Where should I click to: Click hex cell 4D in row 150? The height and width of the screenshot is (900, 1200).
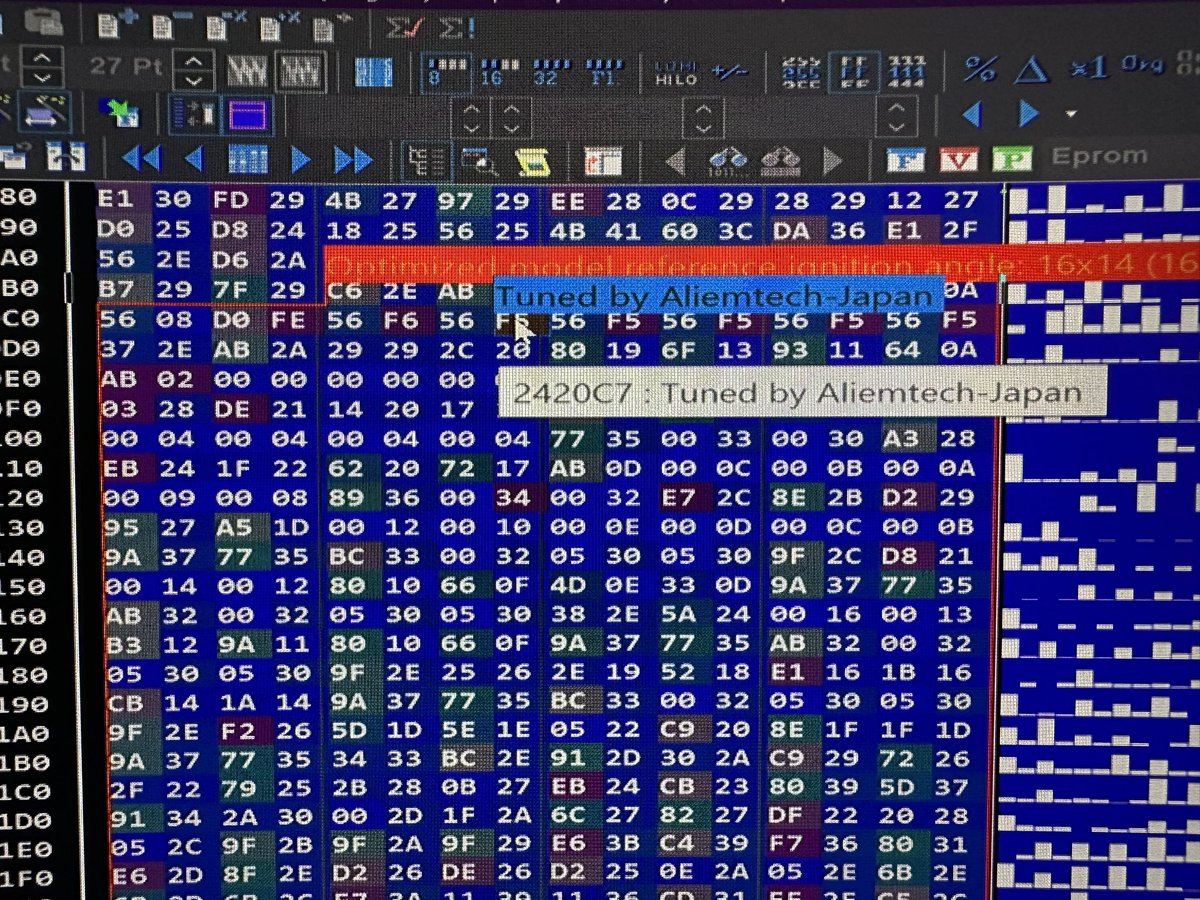[568, 587]
